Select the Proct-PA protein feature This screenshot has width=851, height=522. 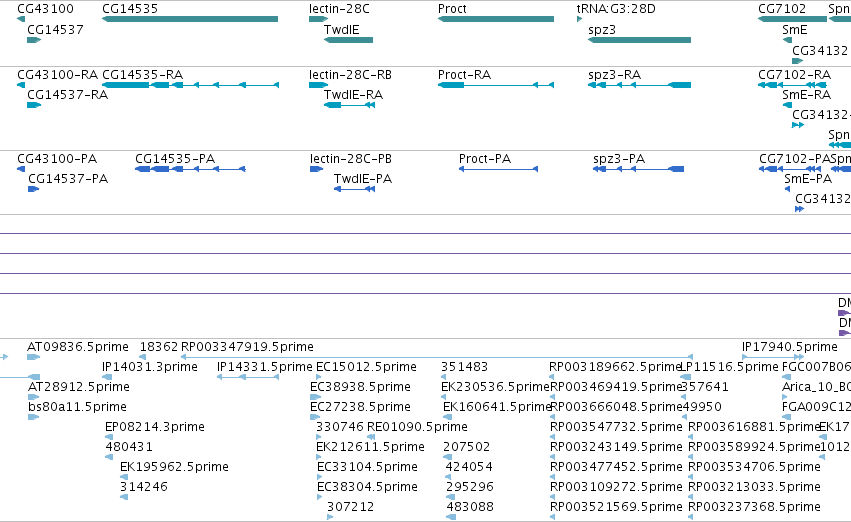click(498, 169)
